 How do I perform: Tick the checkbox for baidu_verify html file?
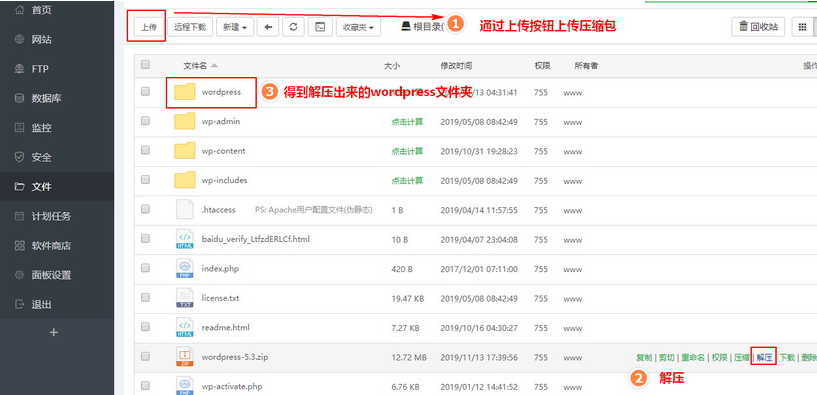point(145,239)
